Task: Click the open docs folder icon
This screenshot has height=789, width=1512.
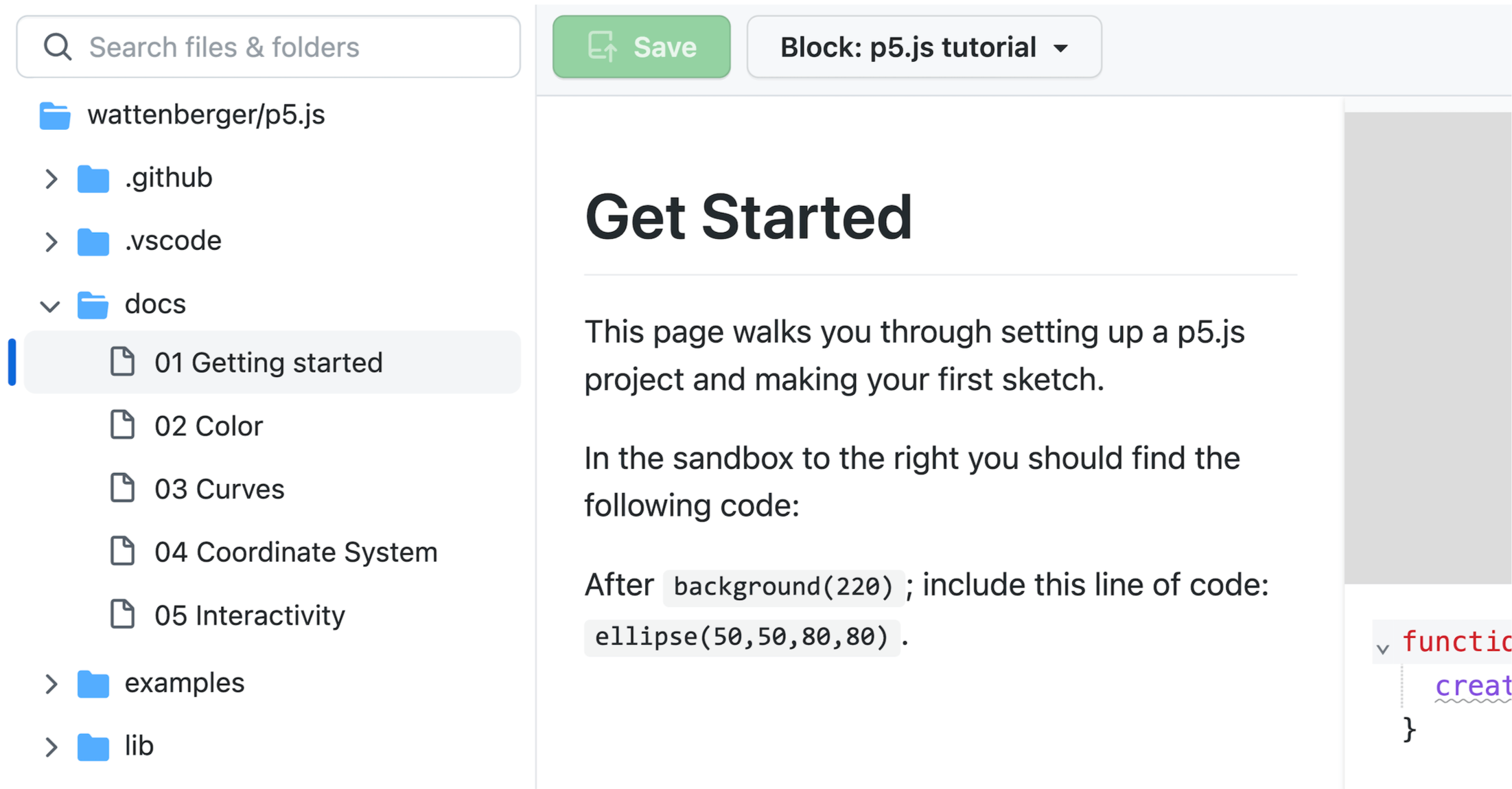Action: tap(93, 305)
